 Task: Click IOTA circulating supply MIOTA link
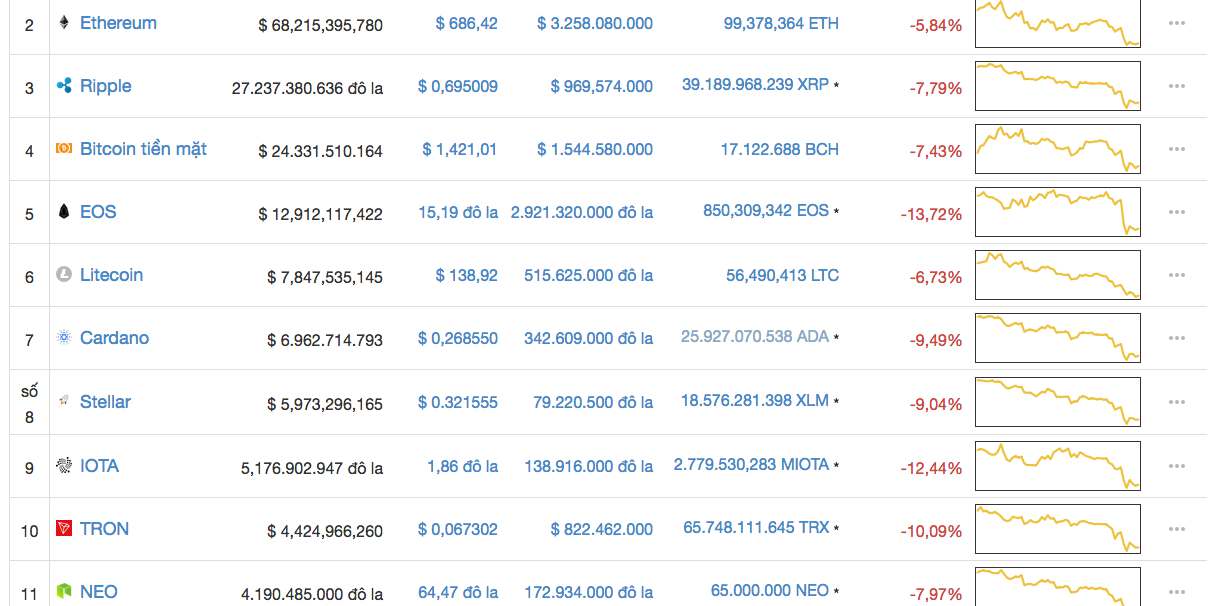[x=751, y=465]
